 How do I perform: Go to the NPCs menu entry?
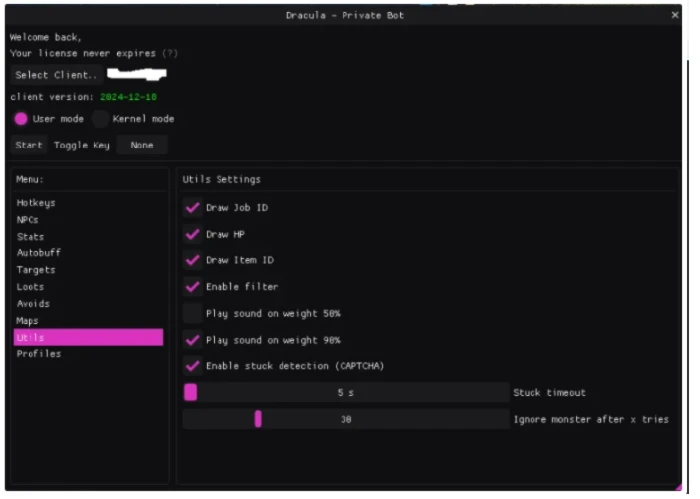pyautogui.click(x=28, y=220)
